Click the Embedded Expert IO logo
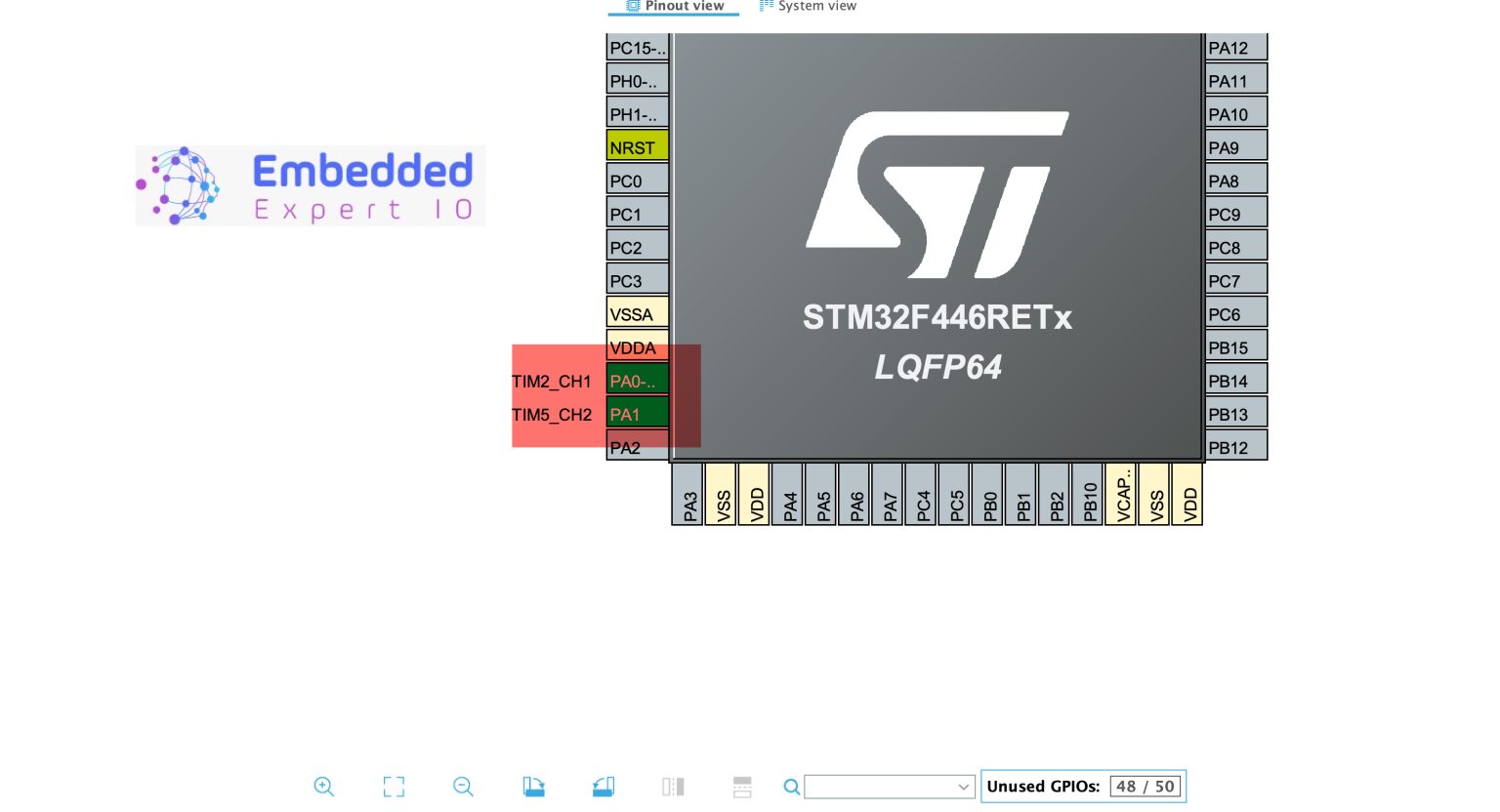This screenshot has width=1500, height=812. pos(310,185)
